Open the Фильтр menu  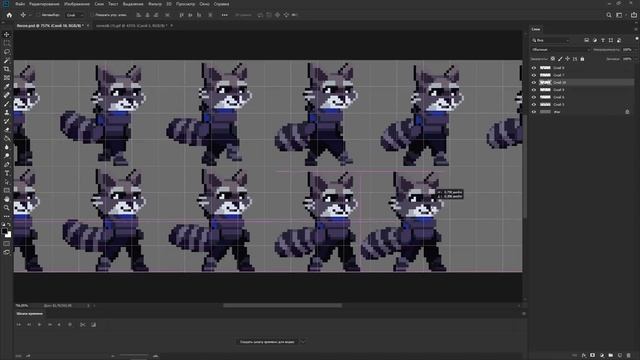click(x=155, y=4)
